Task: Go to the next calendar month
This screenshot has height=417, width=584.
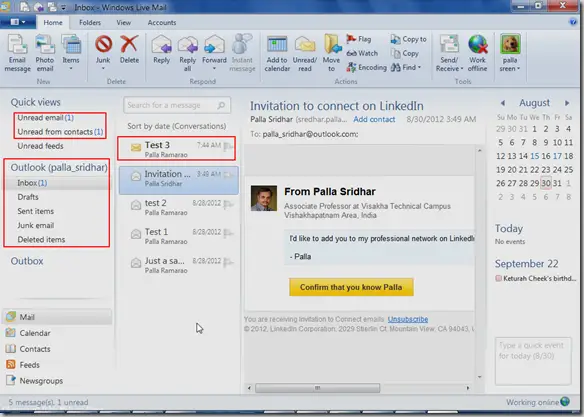Action: click(567, 103)
